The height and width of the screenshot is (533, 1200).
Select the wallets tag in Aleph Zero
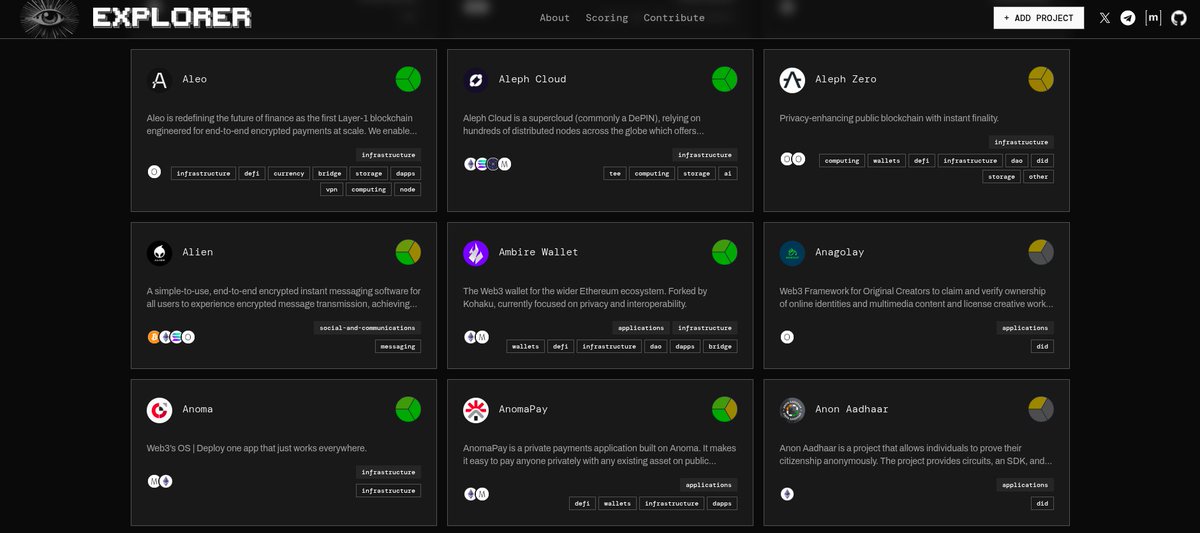(x=886, y=160)
